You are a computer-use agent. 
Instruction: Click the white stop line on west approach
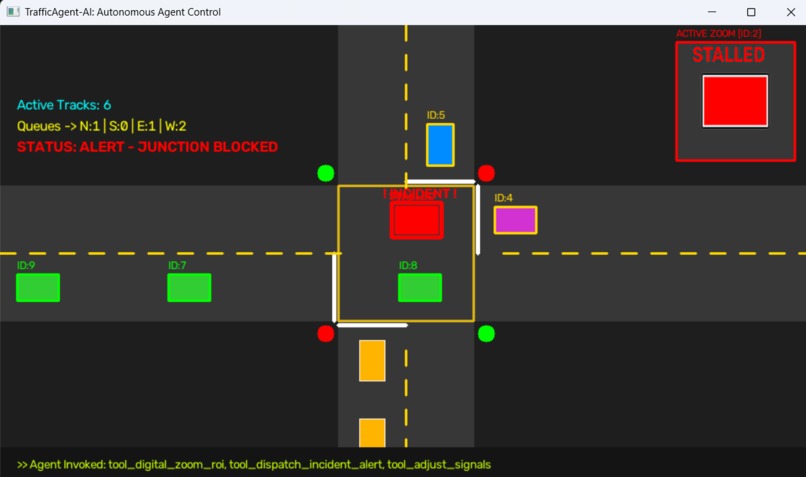tap(335, 288)
